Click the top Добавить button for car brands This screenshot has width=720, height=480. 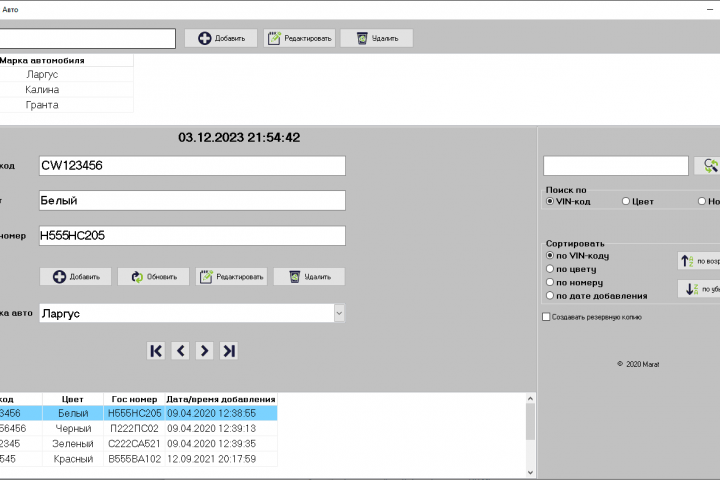tap(221, 38)
